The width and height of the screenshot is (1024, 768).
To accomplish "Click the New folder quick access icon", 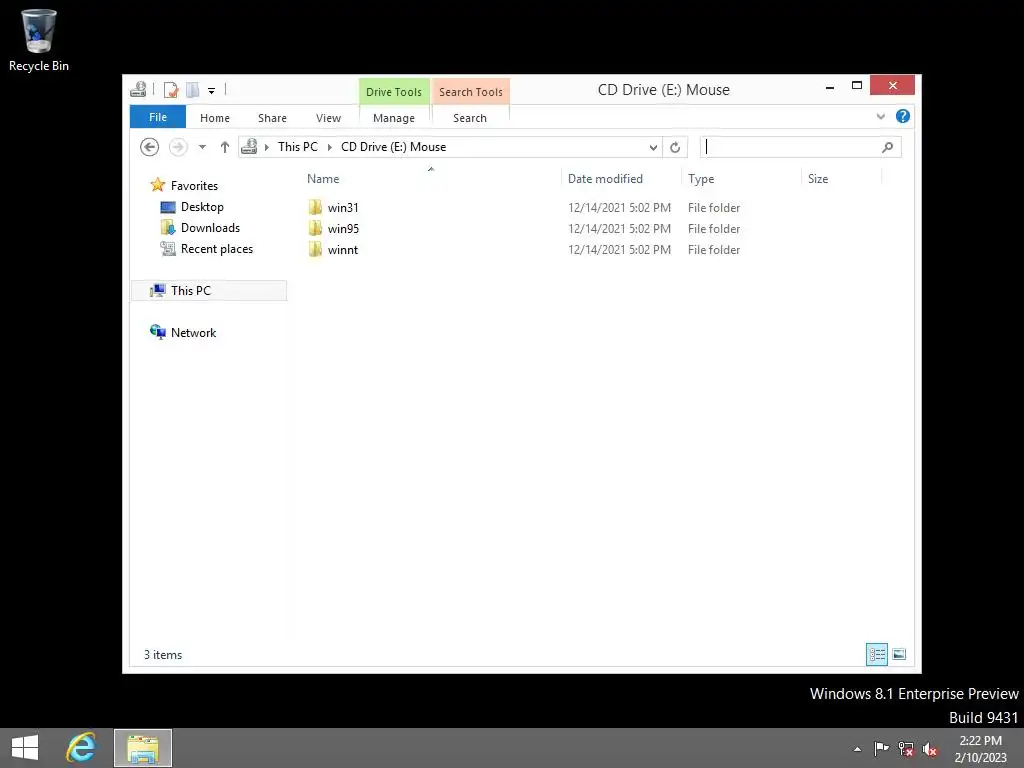I will (193, 89).
